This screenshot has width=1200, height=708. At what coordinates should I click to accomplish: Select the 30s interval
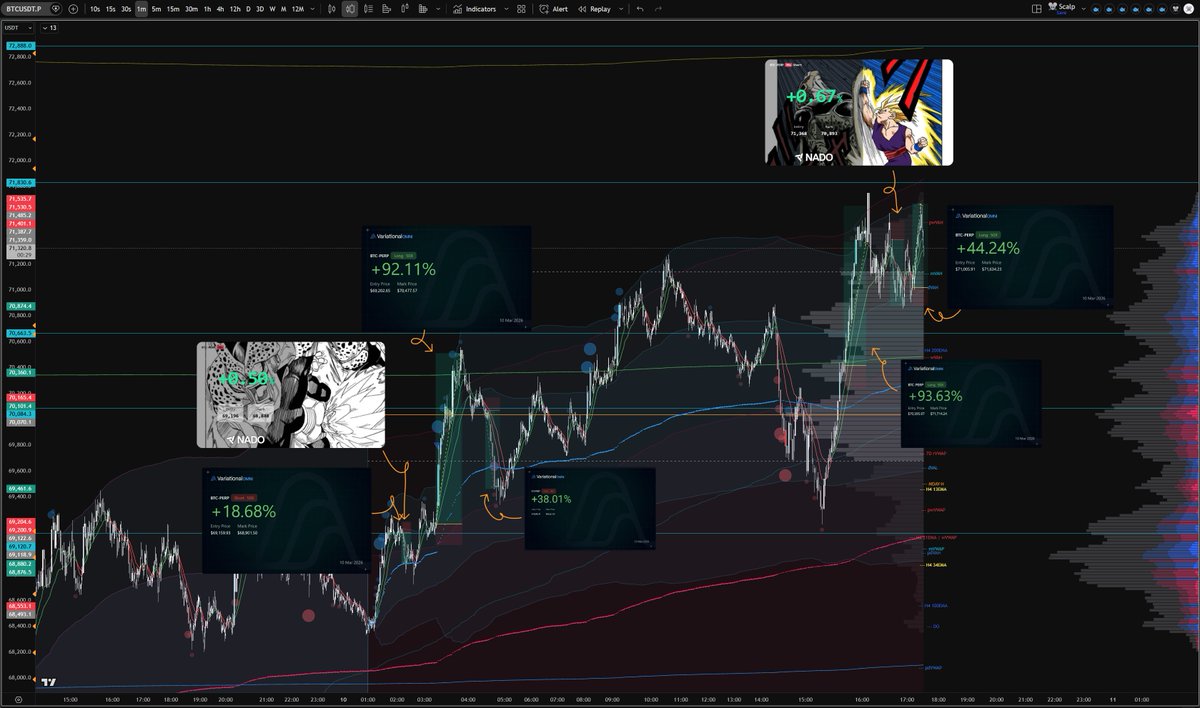126,9
